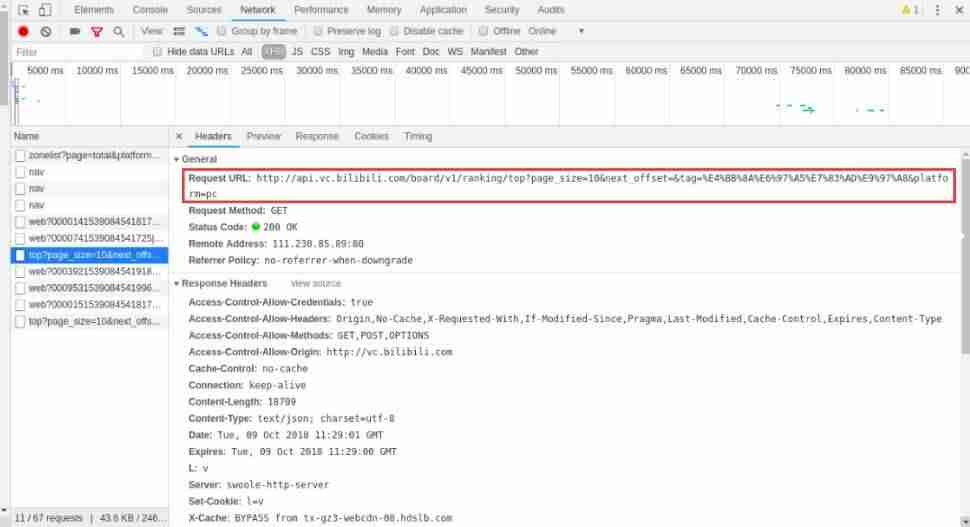Screen dimensions: 970x527
Task: Select highlighted top?page_size=10 request
Action: (89, 255)
